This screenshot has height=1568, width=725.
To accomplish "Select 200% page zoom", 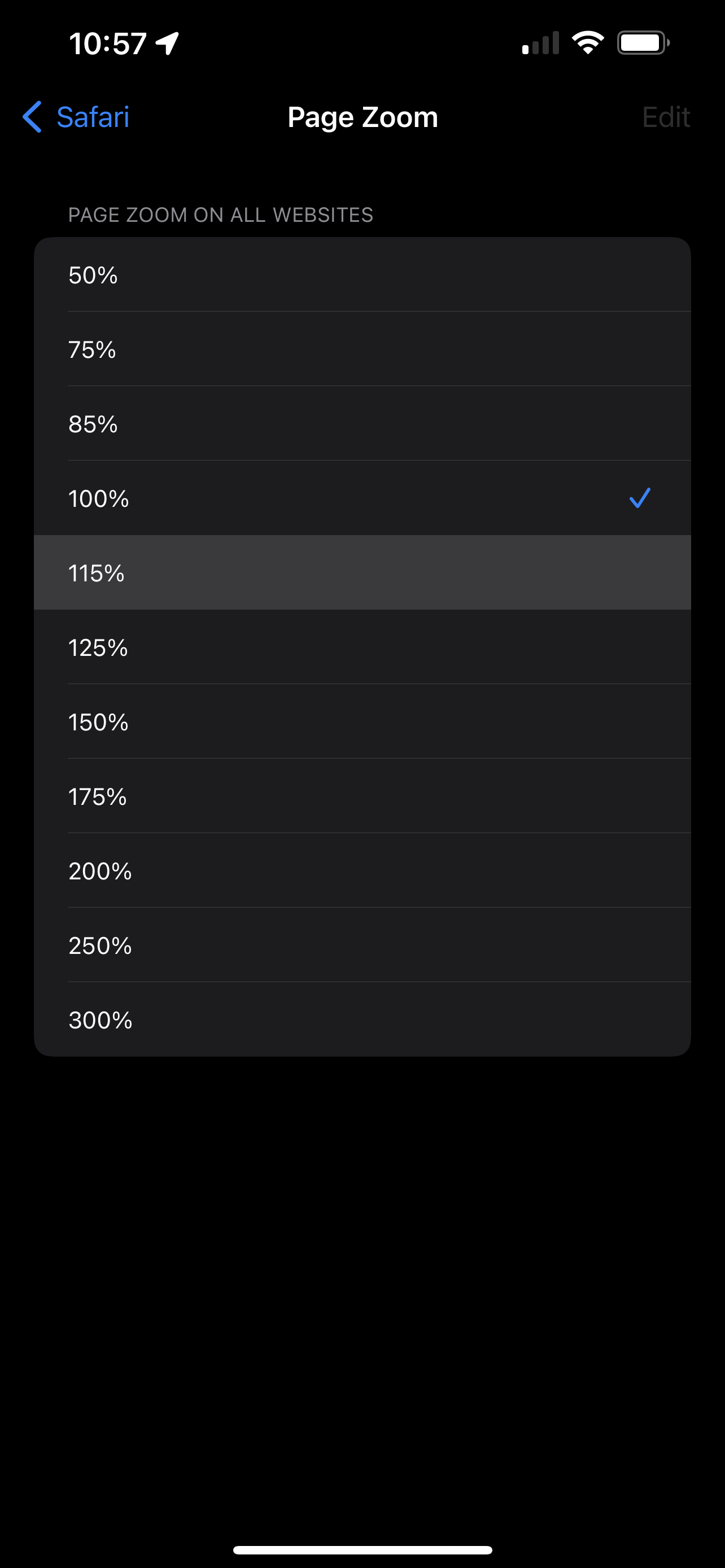I will pos(361,871).
